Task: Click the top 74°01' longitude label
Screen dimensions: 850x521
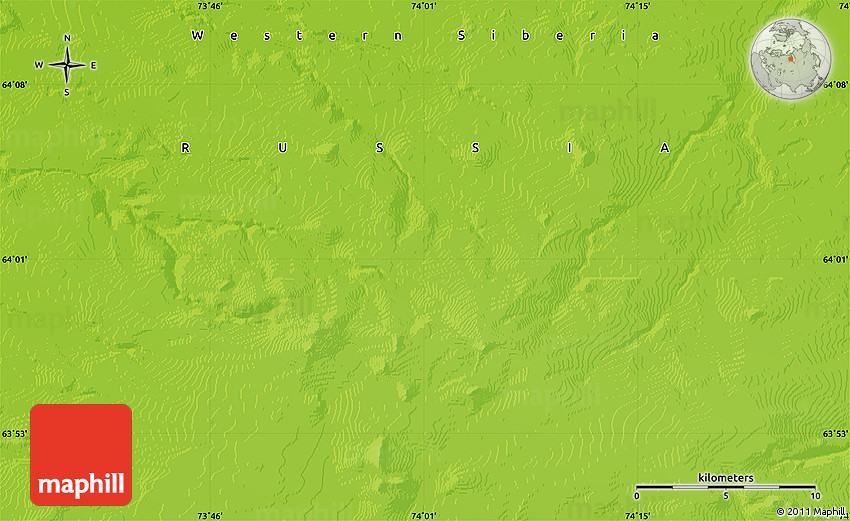Action: (x=423, y=6)
